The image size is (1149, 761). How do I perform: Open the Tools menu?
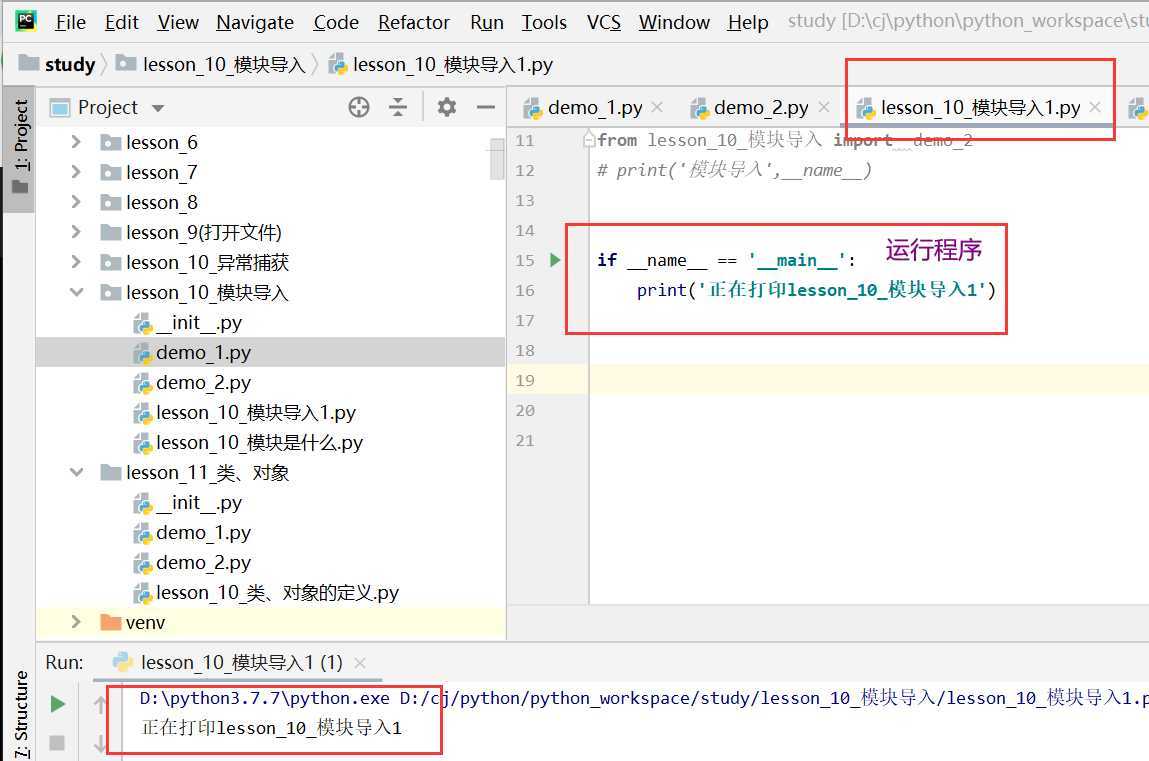544,23
